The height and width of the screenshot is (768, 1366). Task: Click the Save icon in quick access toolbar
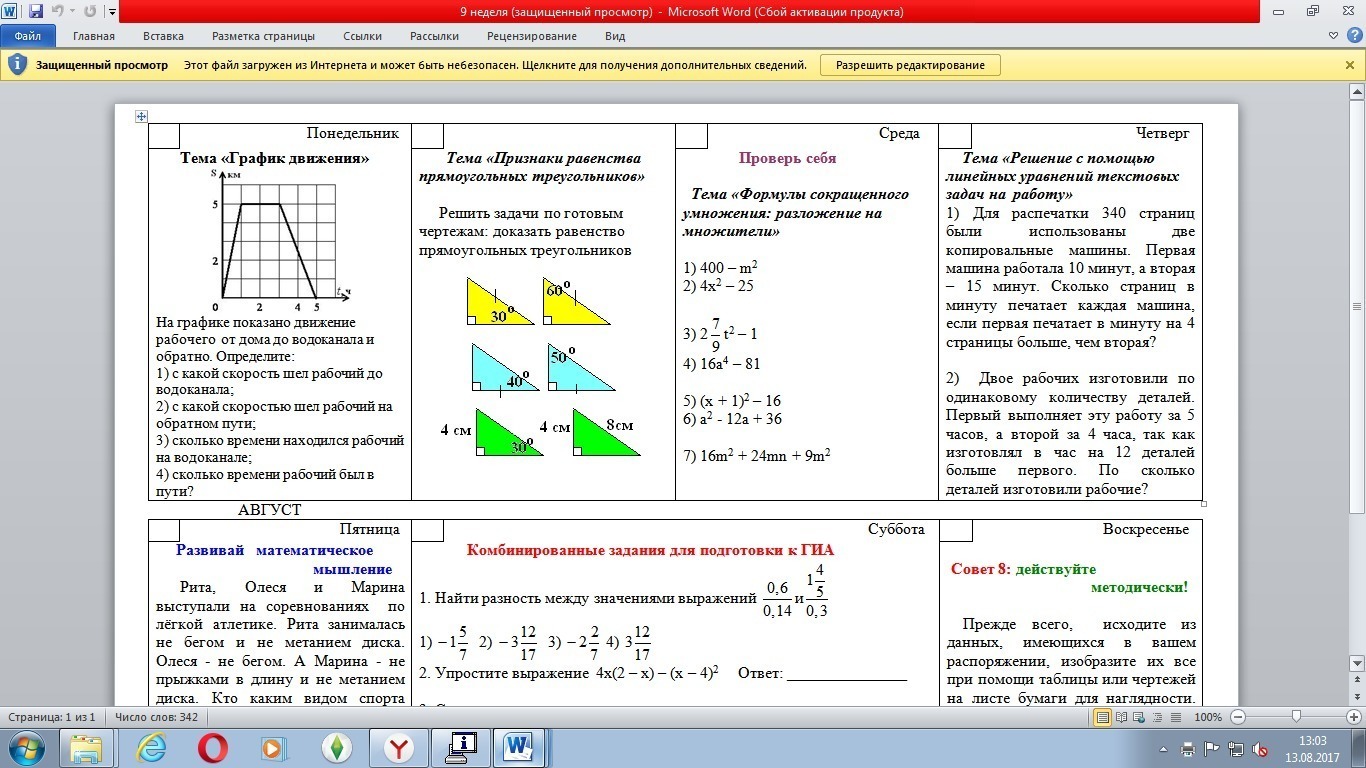pos(36,12)
